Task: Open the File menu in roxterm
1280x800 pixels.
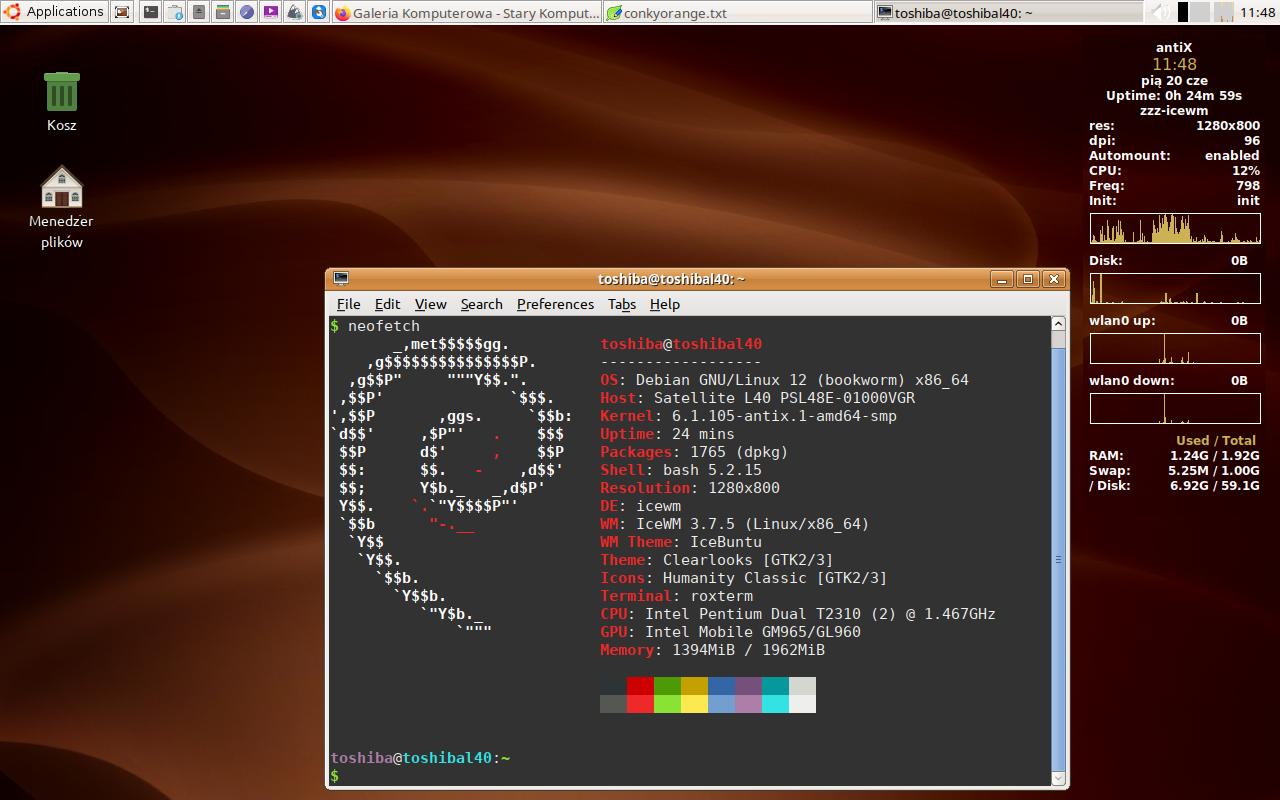Action: pos(348,304)
